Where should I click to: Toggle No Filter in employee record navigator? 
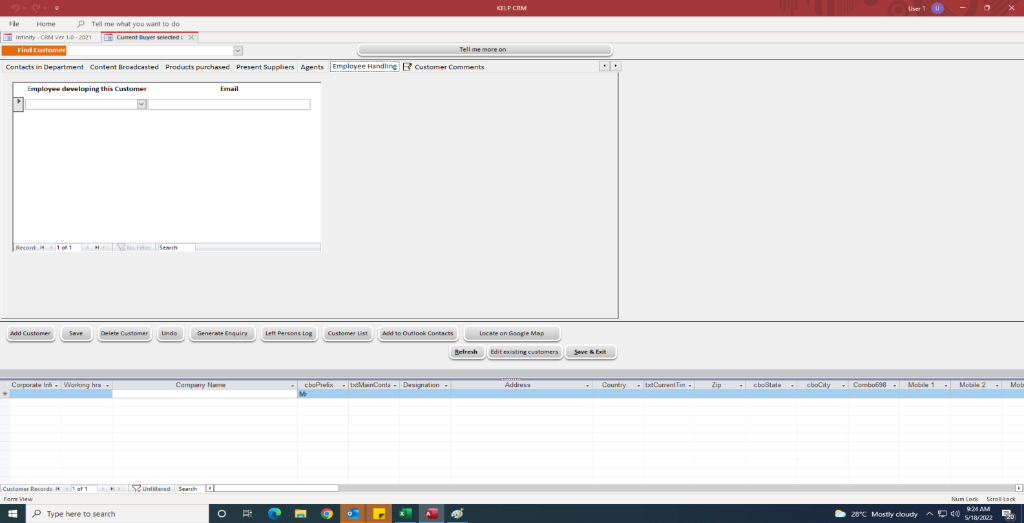[x=133, y=247]
